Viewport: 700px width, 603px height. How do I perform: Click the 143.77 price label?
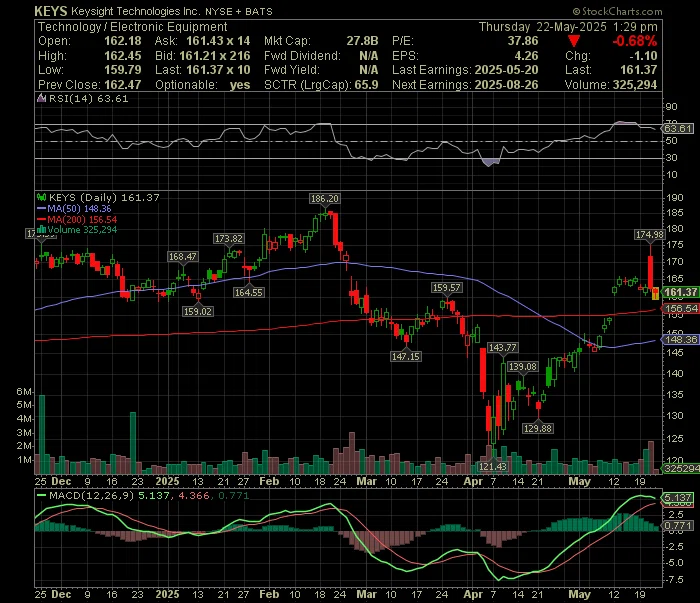coord(503,347)
